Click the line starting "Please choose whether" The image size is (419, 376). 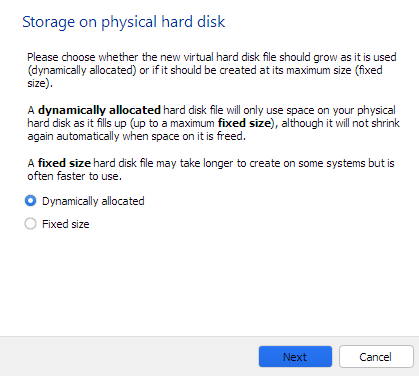click(212, 57)
